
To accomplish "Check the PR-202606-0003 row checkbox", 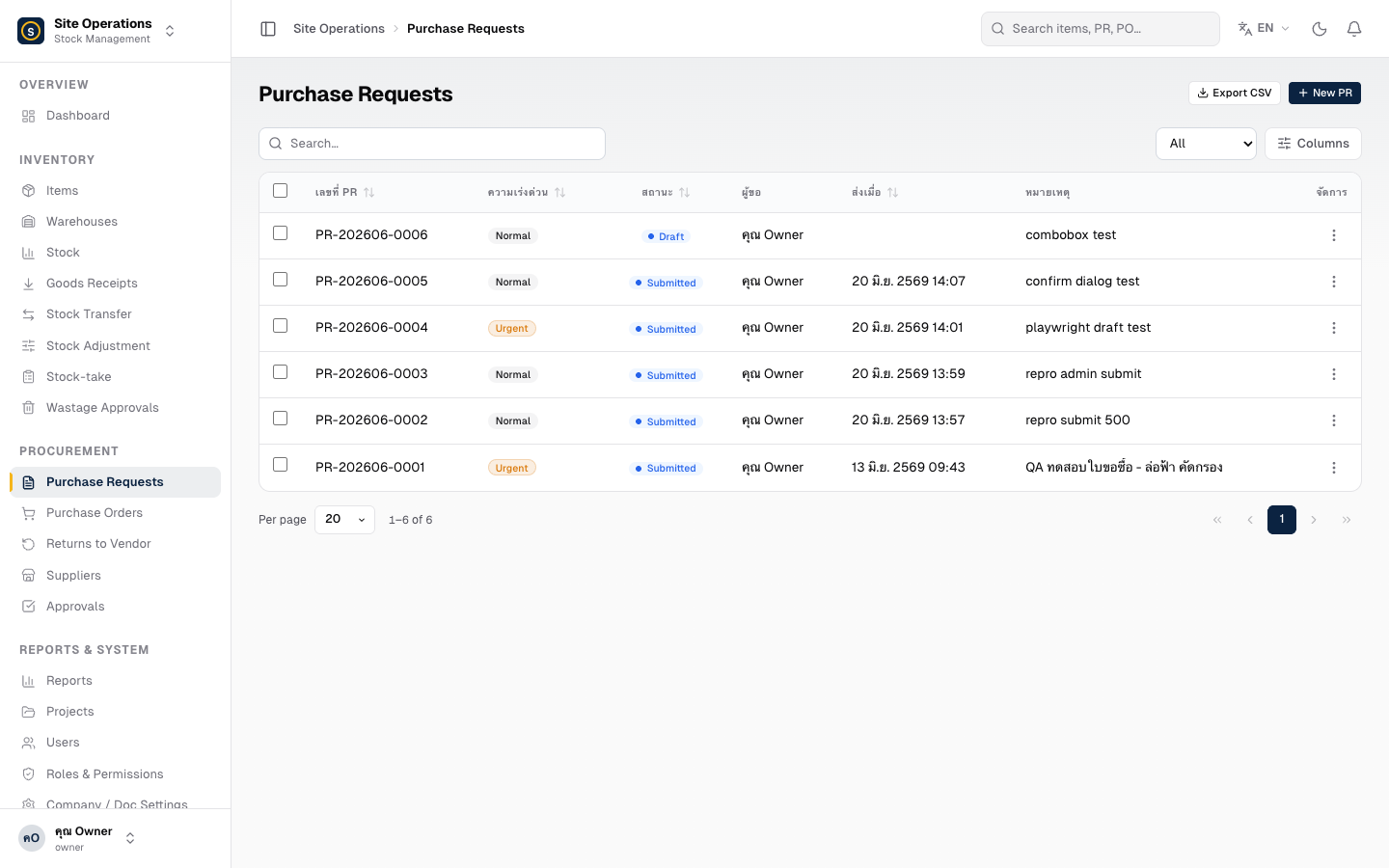I will 281,372.
